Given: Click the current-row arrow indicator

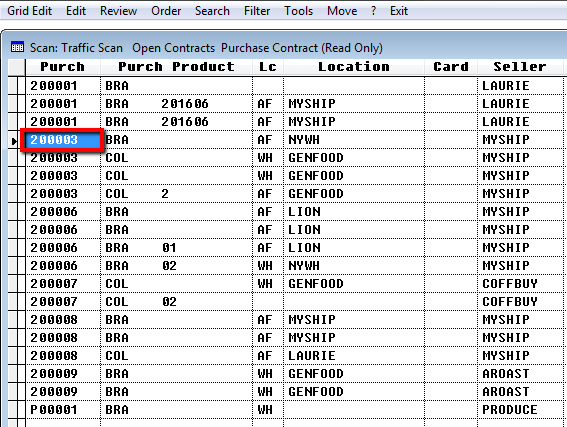Looking at the screenshot, I should (x=14, y=141).
